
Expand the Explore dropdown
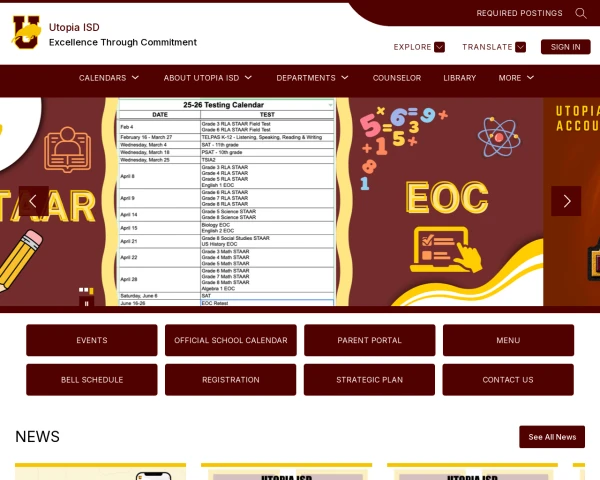pyautogui.click(x=419, y=47)
